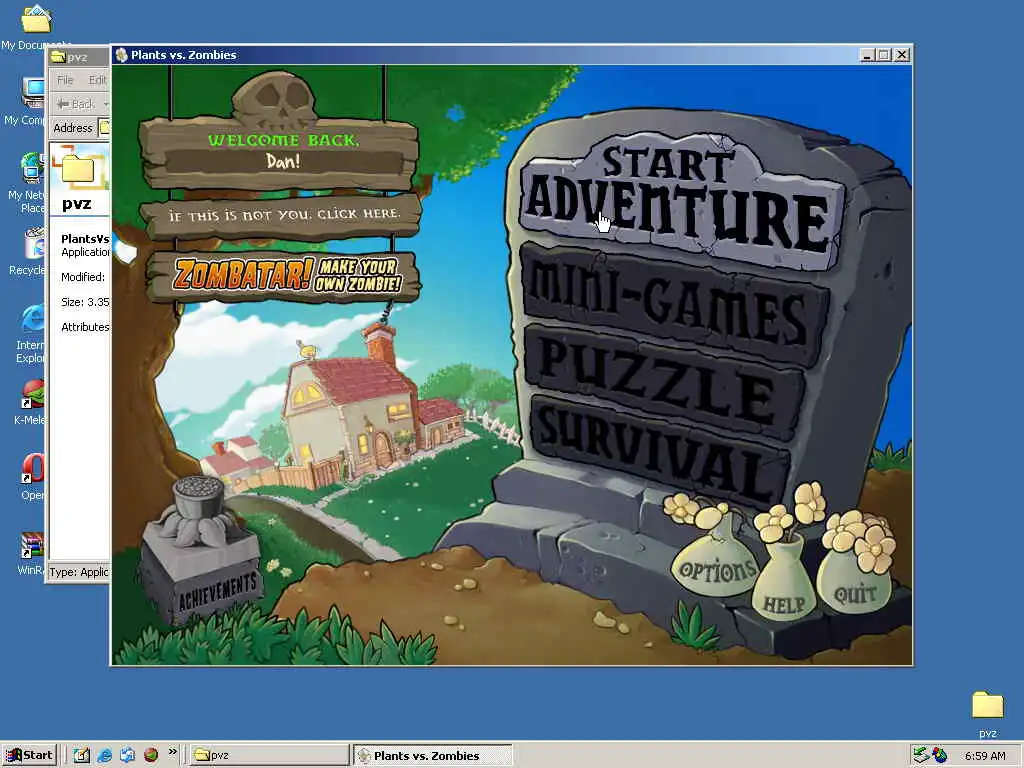This screenshot has width=1024, height=768.
Task: Open Survival mode
Action: [x=660, y=450]
